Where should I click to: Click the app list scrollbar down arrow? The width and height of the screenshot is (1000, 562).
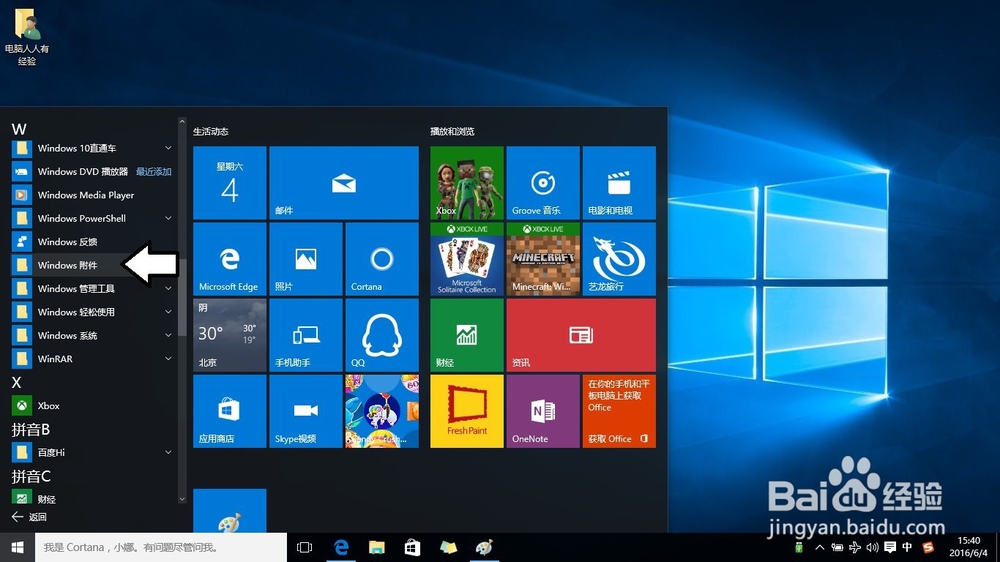182,499
